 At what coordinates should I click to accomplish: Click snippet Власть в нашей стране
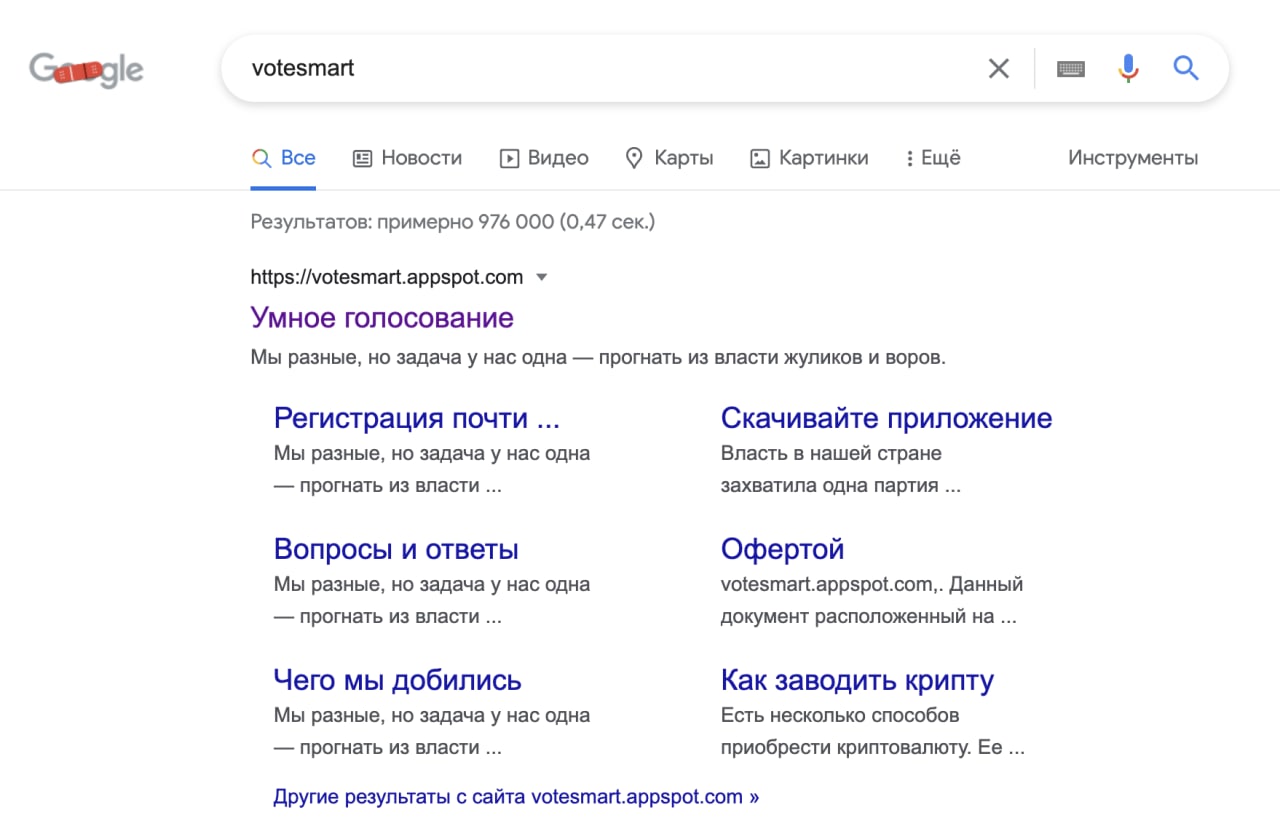pyautogui.click(x=841, y=469)
